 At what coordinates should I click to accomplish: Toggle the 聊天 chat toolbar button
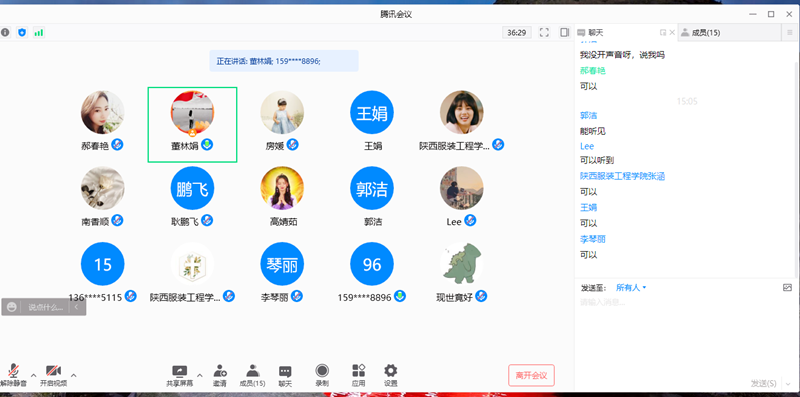click(x=285, y=376)
